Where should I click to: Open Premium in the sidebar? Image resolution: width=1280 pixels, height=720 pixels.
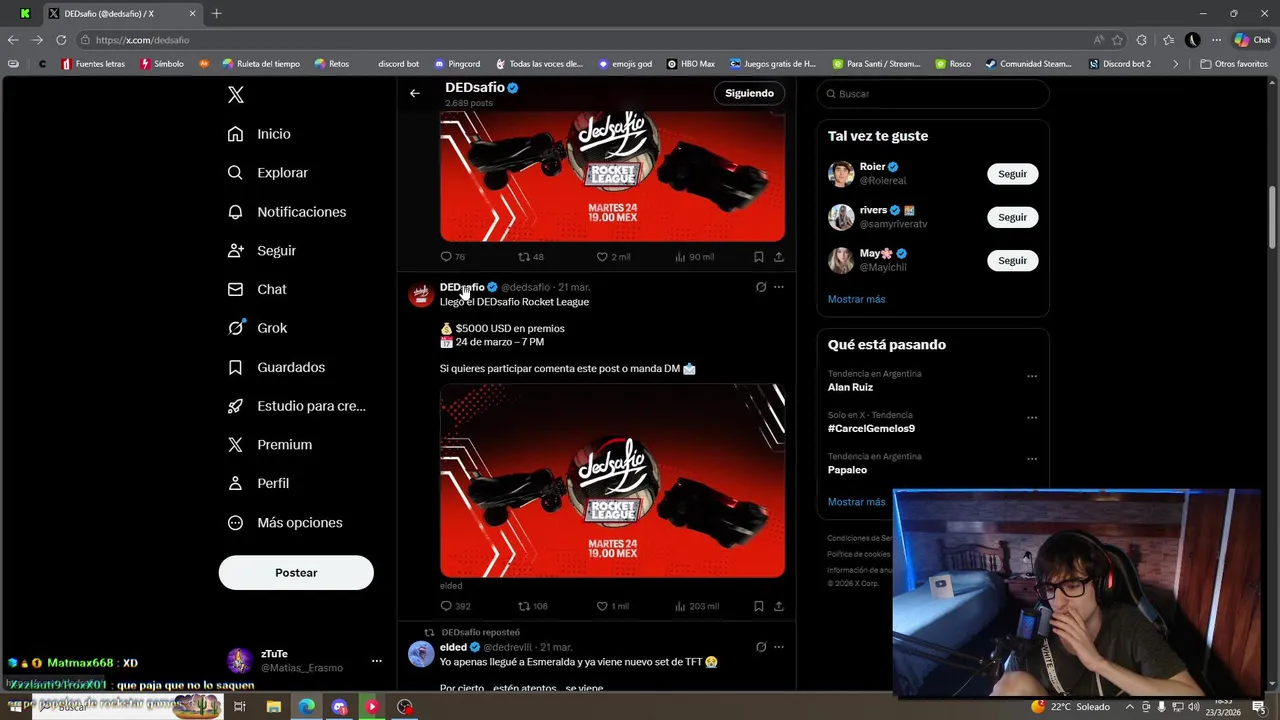coord(269,445)
